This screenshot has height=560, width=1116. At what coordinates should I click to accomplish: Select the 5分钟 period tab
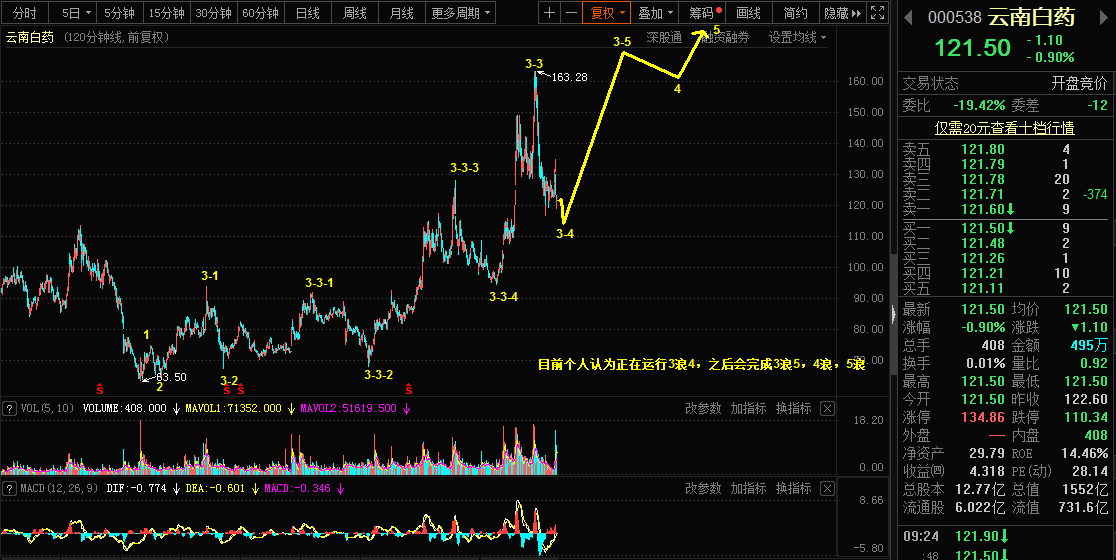pyautogui.click(x=120, y=12)
